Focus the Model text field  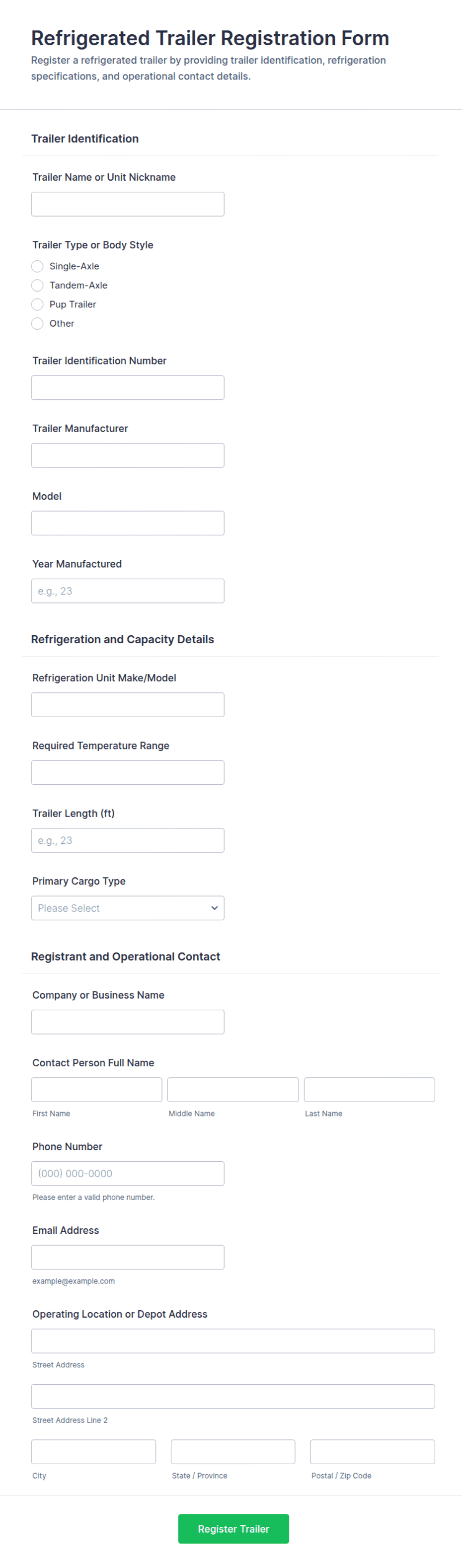[x=128, y=523]
